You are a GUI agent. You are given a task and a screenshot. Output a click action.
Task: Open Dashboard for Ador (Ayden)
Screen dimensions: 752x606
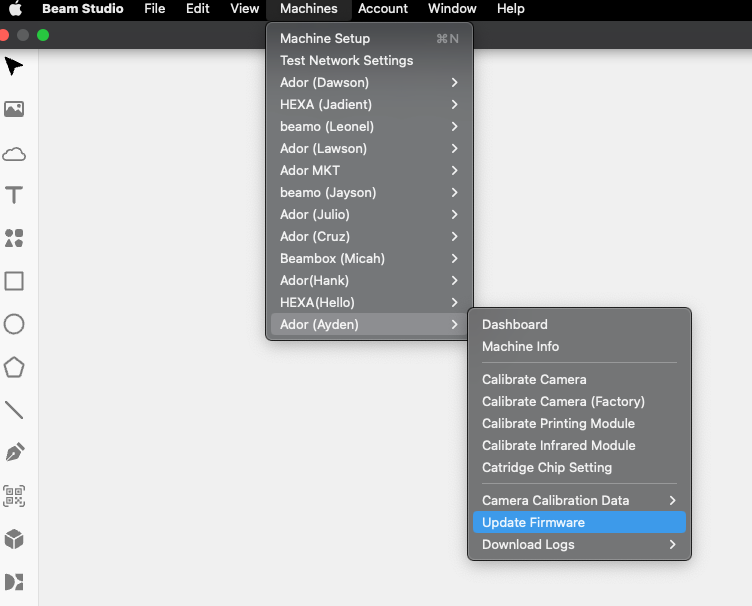pyautogui.click(x=579, y=325)
